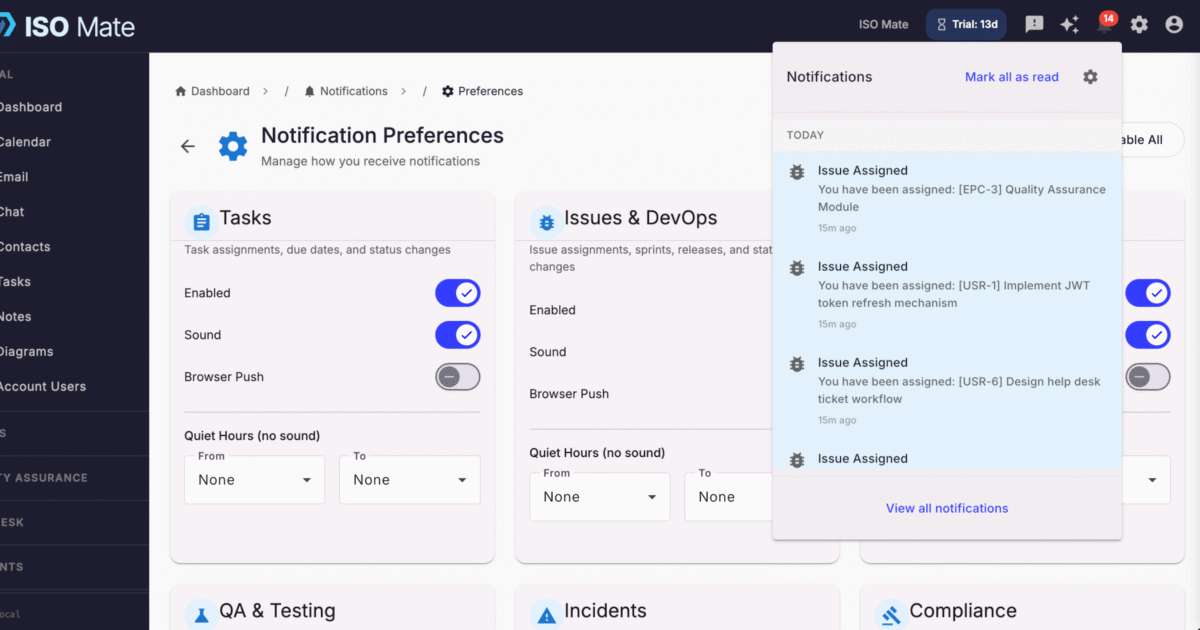Image resolution: width=1200 pixels, height=630 pixels.
Task: Turn off Tasks Sound toggle
Action: (457, 335)
